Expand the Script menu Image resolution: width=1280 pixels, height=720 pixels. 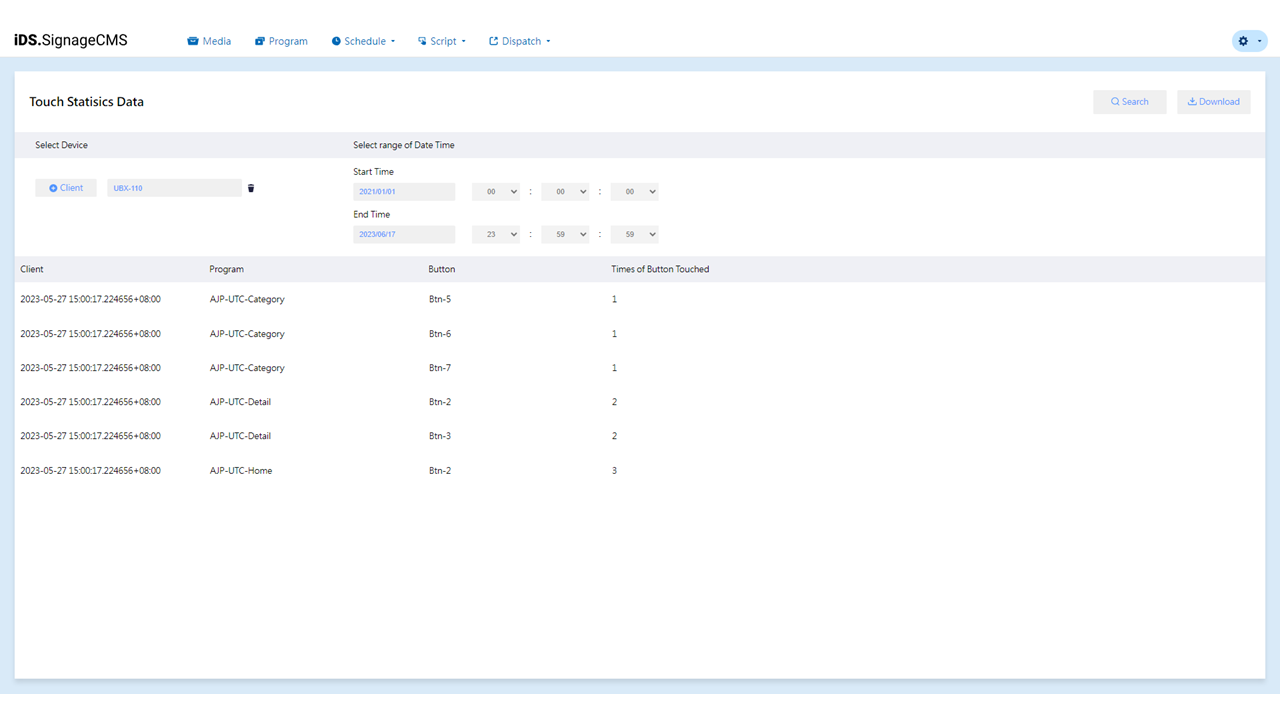tap(442, 41)
